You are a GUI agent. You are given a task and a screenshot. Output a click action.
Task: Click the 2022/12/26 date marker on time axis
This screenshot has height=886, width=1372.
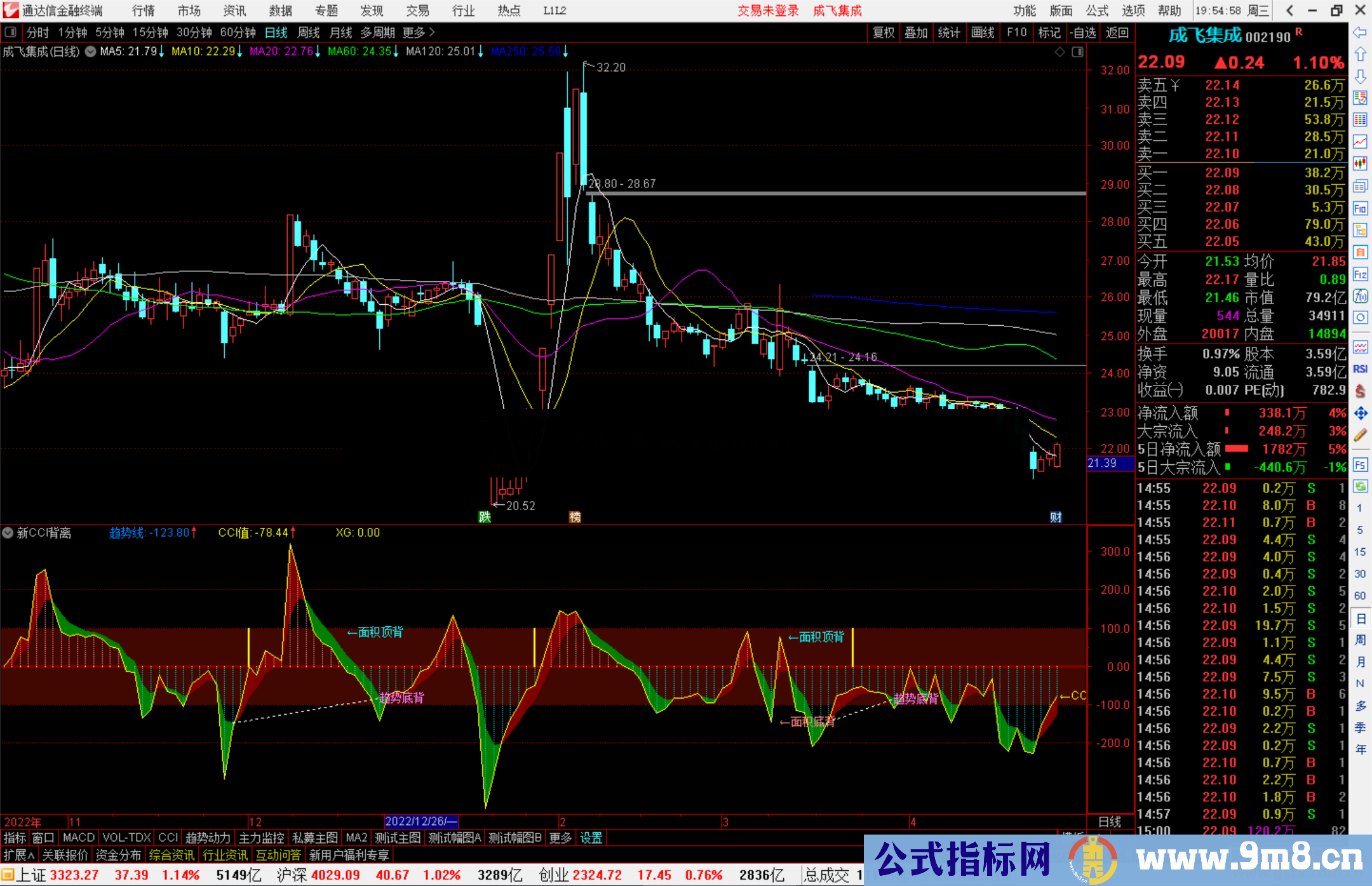coord(420,821)
